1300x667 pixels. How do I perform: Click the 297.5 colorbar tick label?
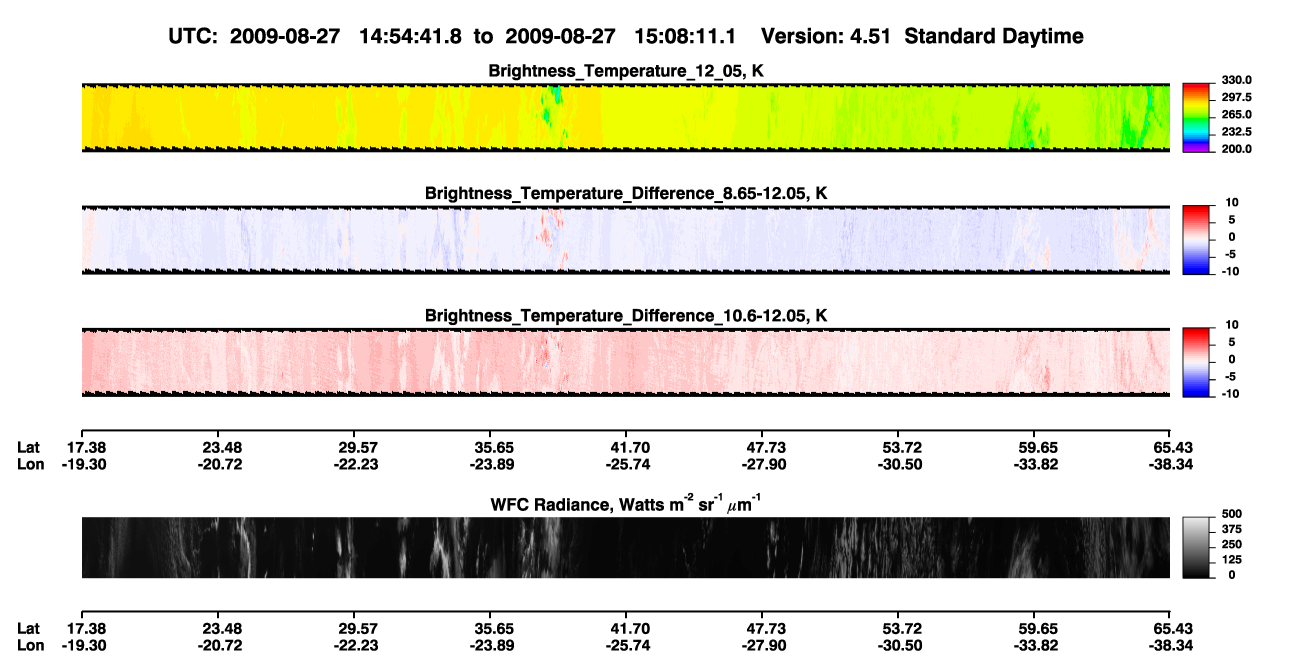1235,97
